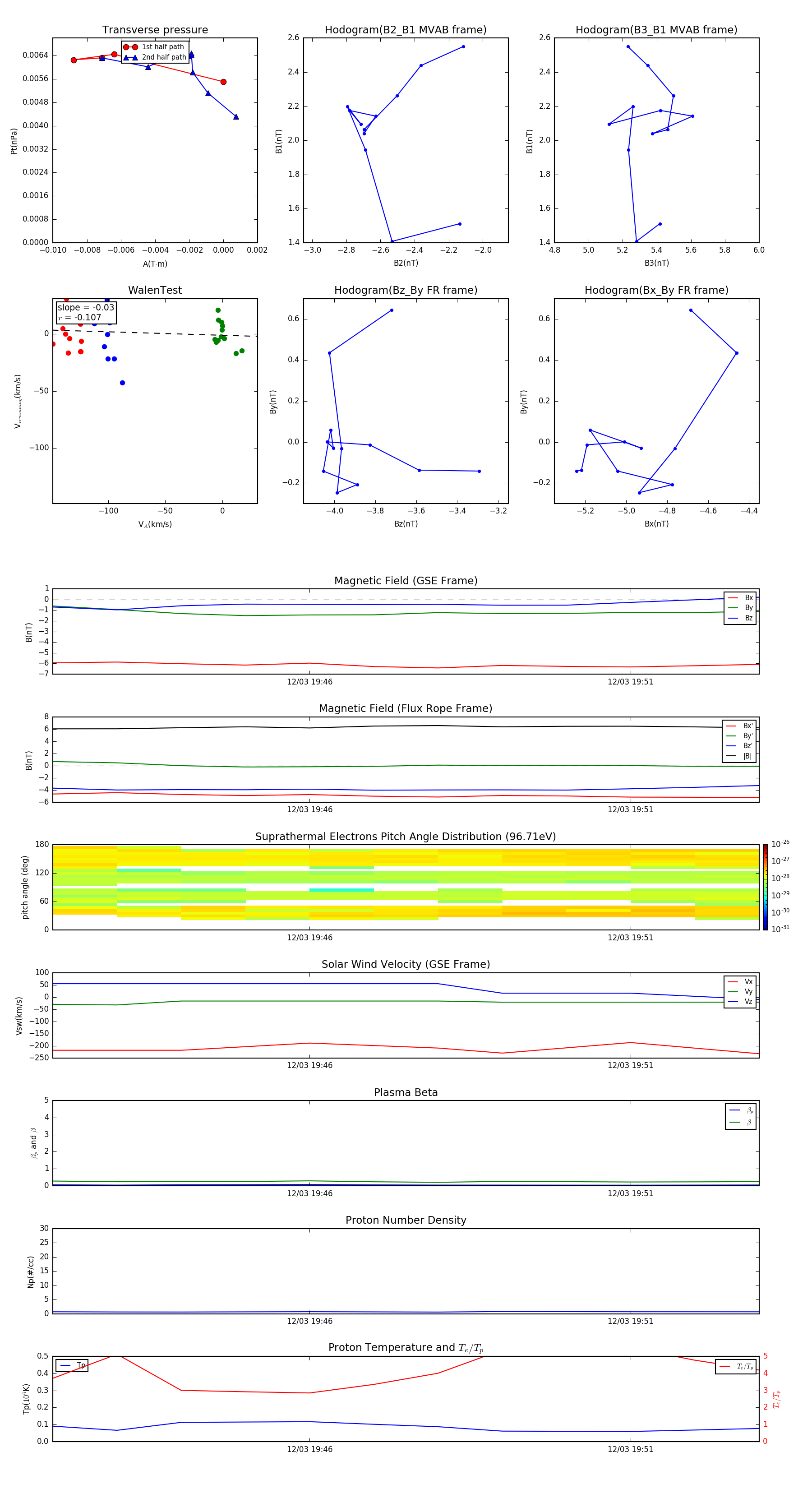This screenshot has width=812, height=1489.
Task: Click the "Hodogram(B3_B1 MVAB frame)" title
Action: (656, 30)
